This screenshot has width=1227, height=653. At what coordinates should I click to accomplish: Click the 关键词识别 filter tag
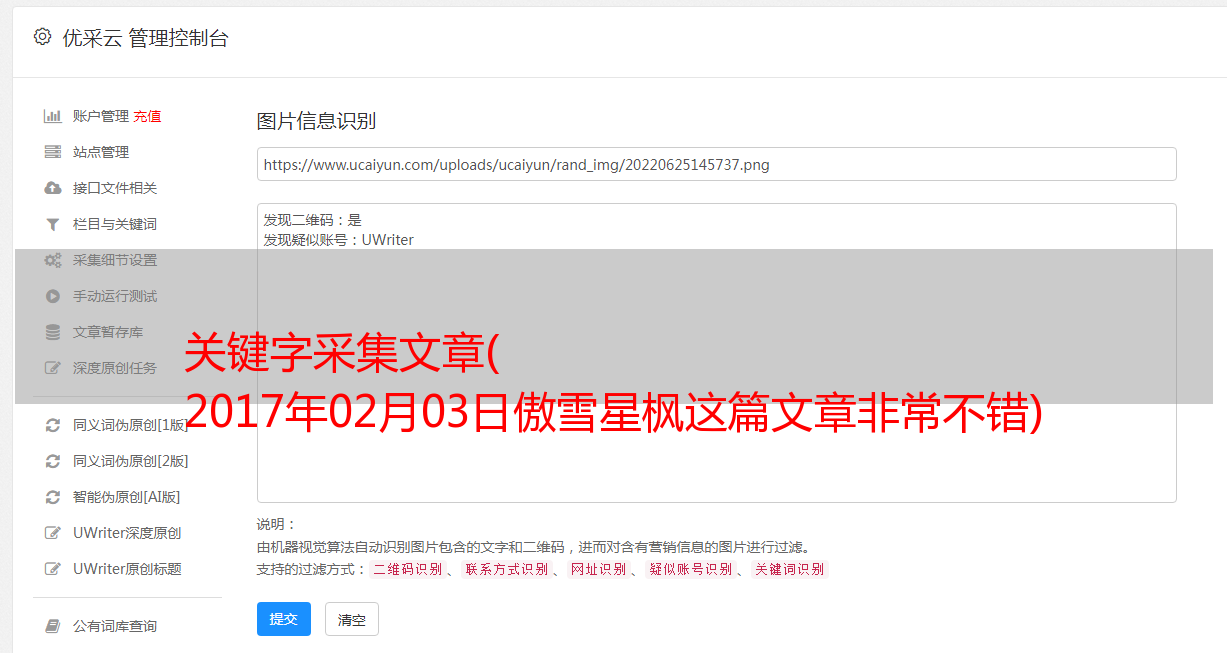pyautogui.click(x=789, y=569)
